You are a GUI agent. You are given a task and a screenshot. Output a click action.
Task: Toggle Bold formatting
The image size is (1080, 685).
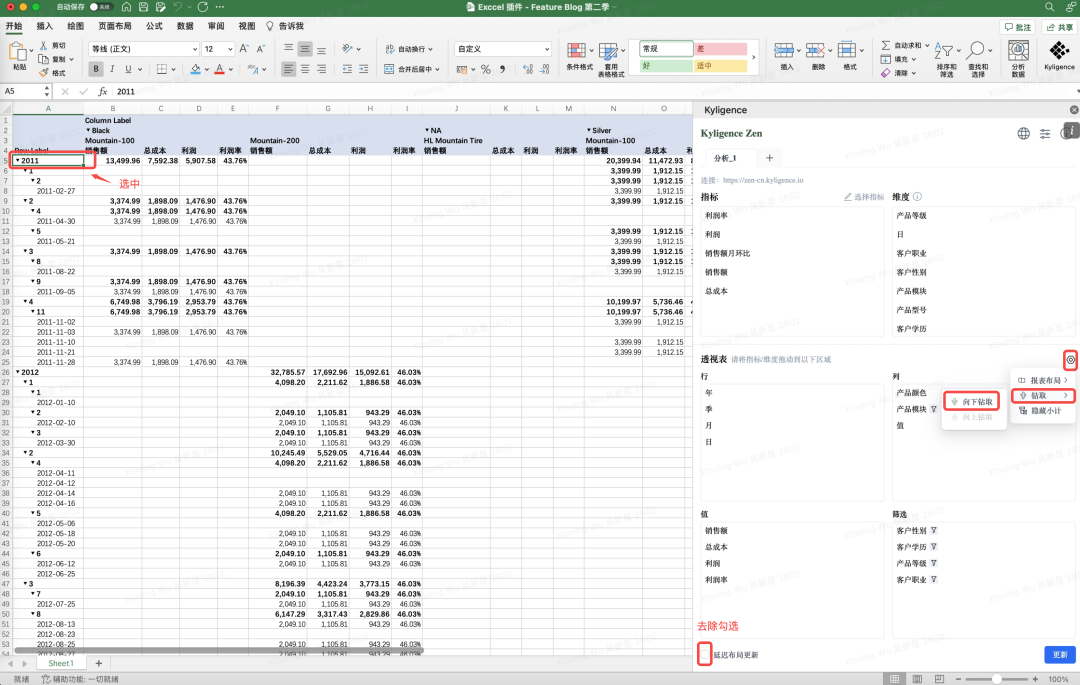96,69
